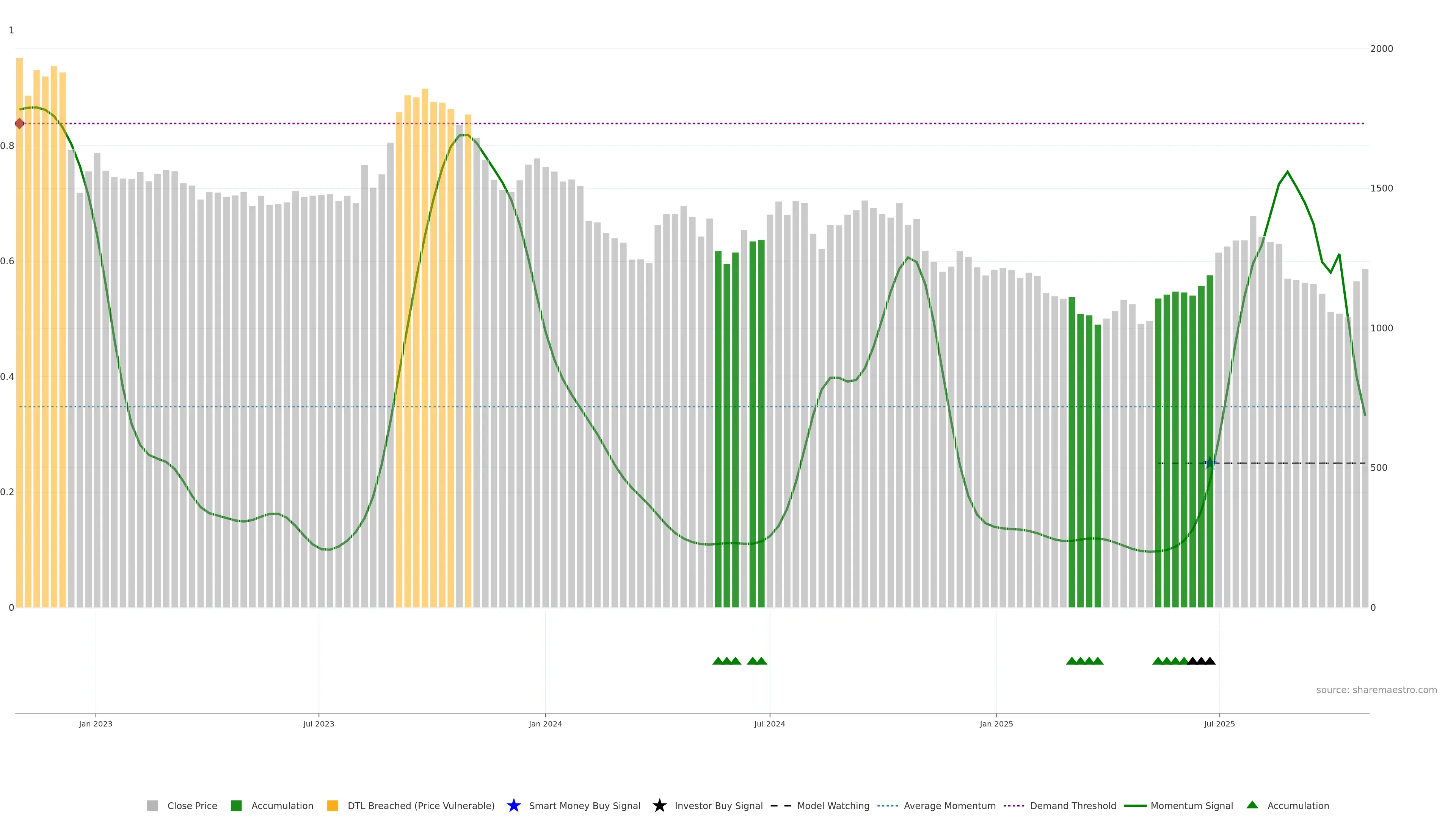This screenshot has height=819, width=1456.
Task: Click the green Accumulation bar legend square
Action: coord(236,805)
